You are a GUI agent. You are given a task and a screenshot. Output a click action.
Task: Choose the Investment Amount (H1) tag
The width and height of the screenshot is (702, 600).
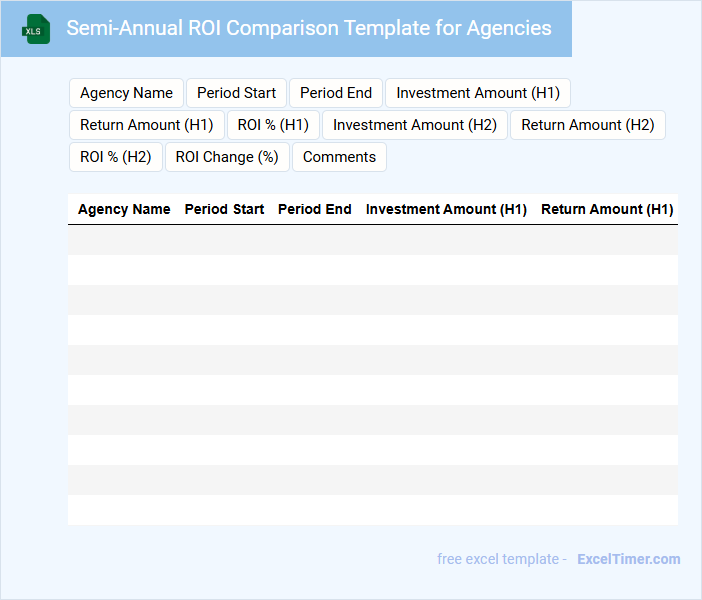point(477,93)
